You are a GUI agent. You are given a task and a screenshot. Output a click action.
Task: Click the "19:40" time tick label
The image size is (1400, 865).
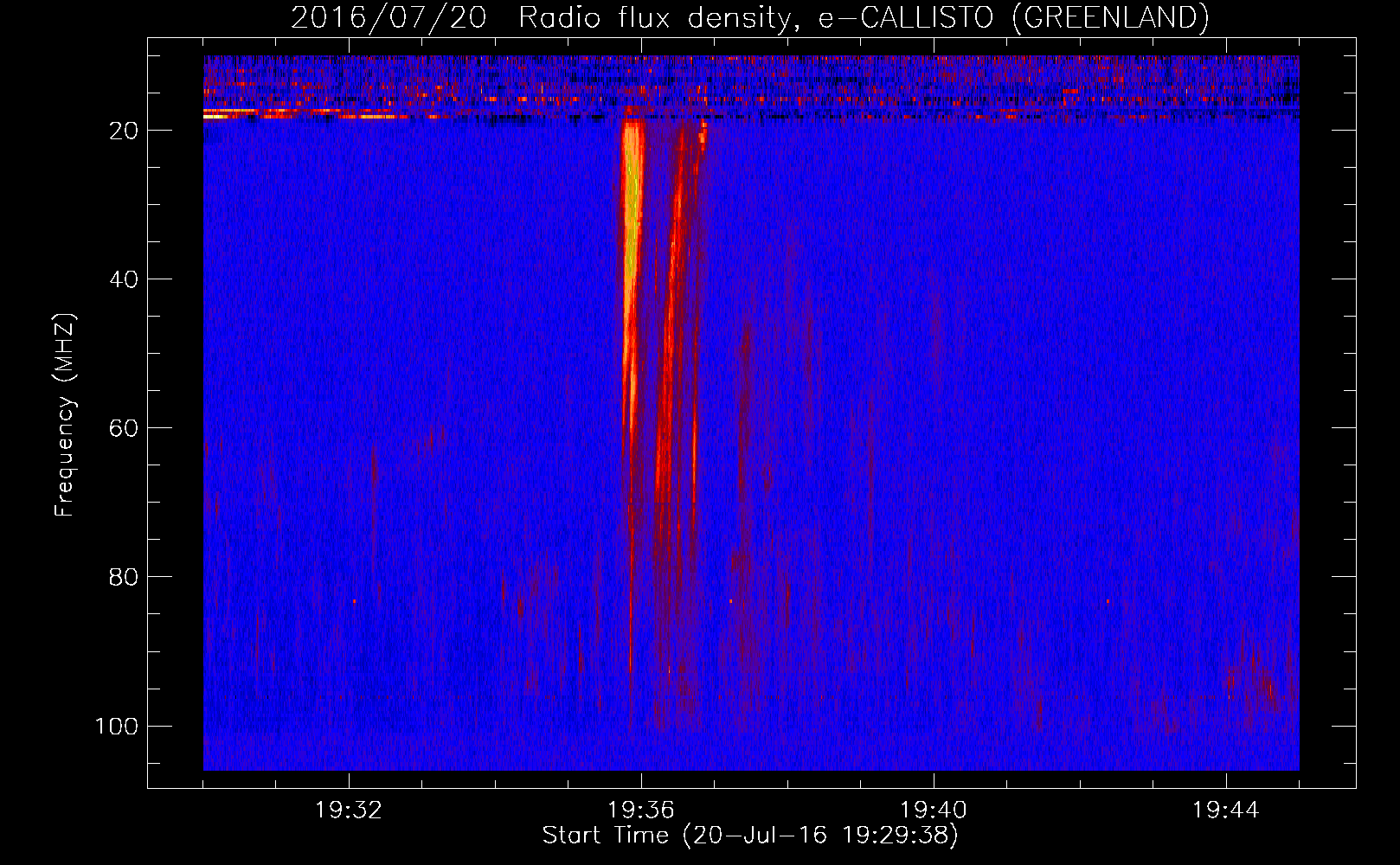[934, 811]
